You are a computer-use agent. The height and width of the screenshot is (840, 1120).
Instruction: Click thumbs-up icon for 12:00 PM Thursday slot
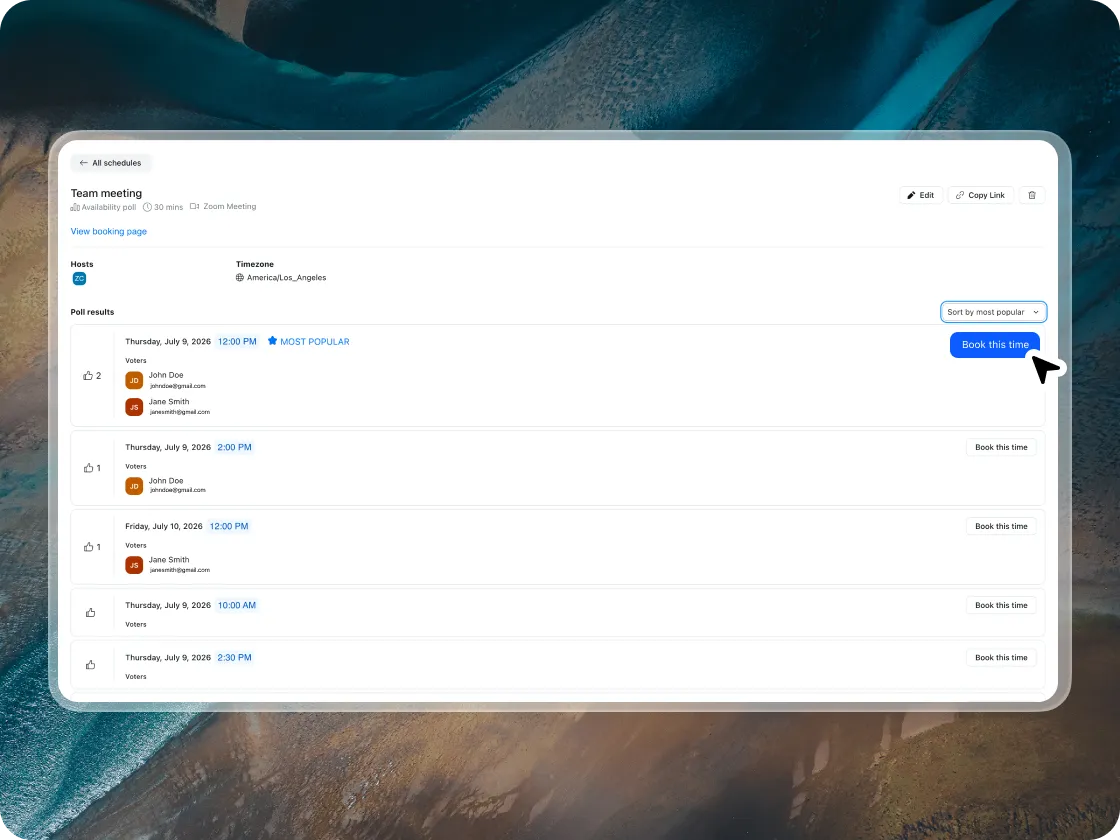(x=88, y=376)
